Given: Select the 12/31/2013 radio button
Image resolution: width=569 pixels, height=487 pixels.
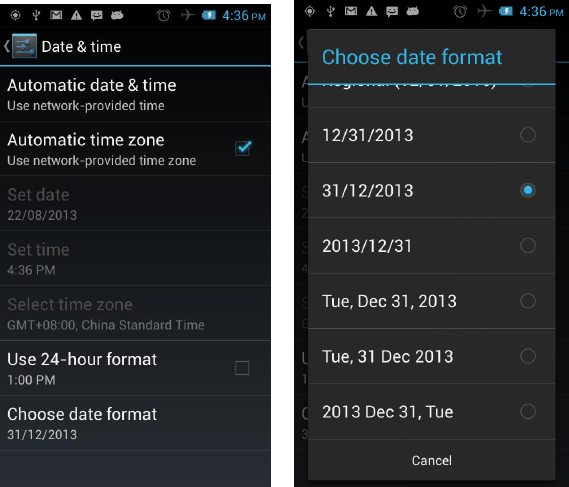Looking at the screenshot, I should pos(528,135).
